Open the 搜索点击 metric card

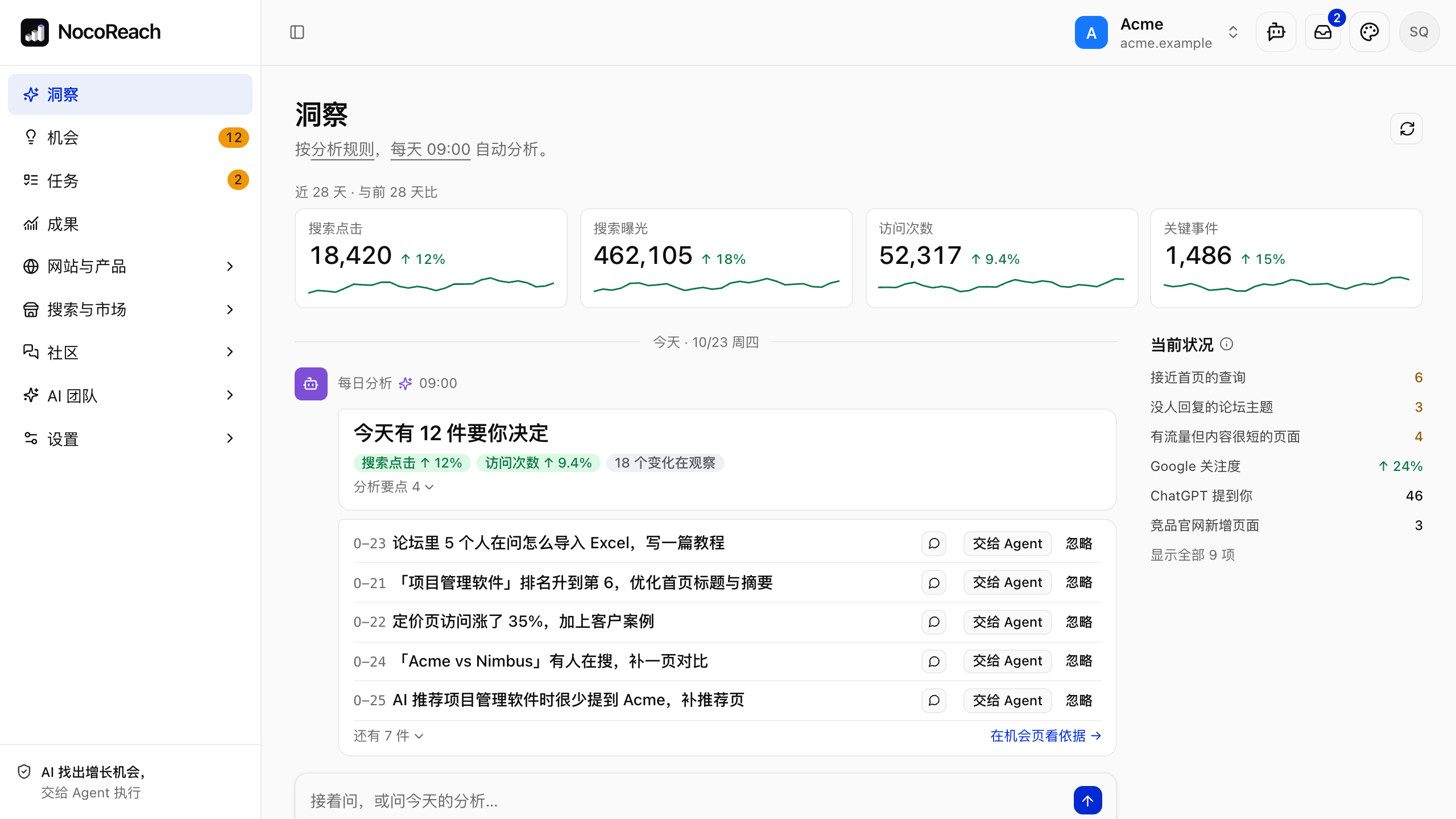point(431,258)
